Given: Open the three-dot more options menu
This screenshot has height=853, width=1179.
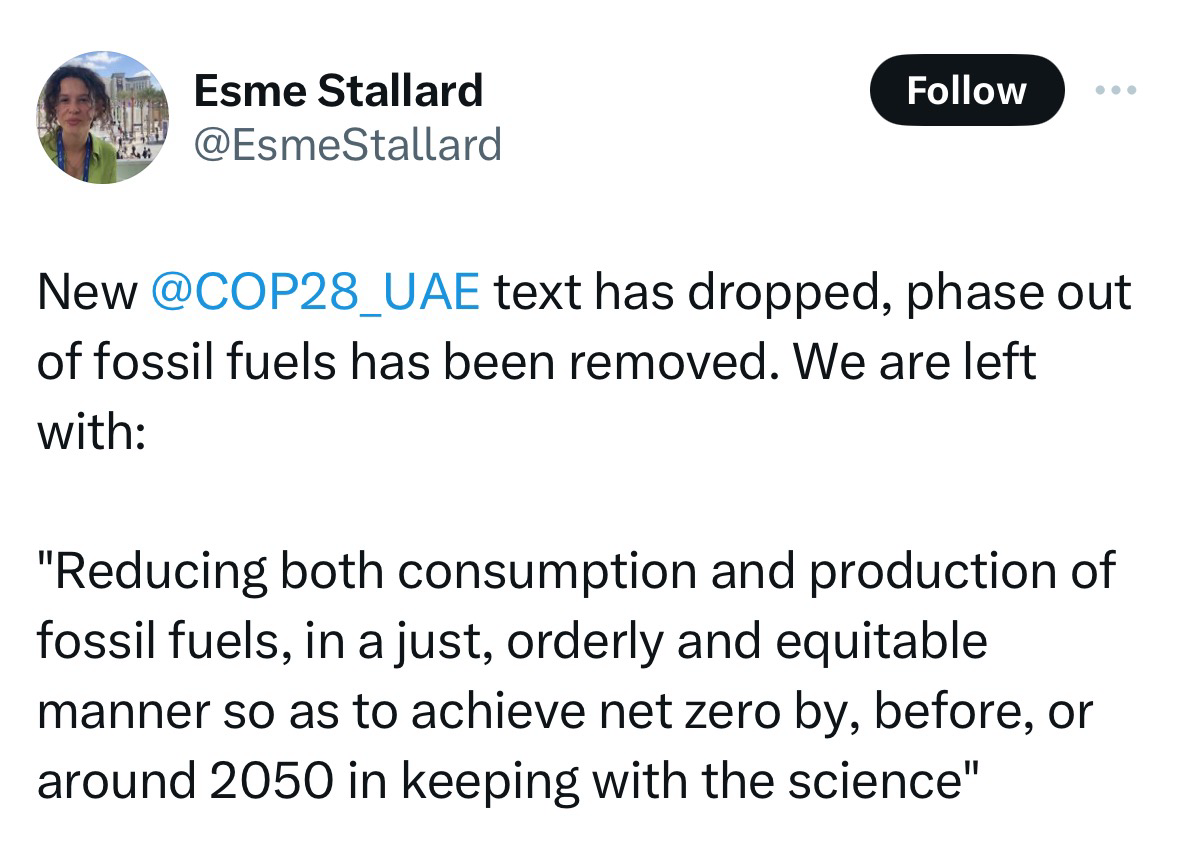Looking at the screenshot, I should pyautogui.click(x=1116, y=91).
